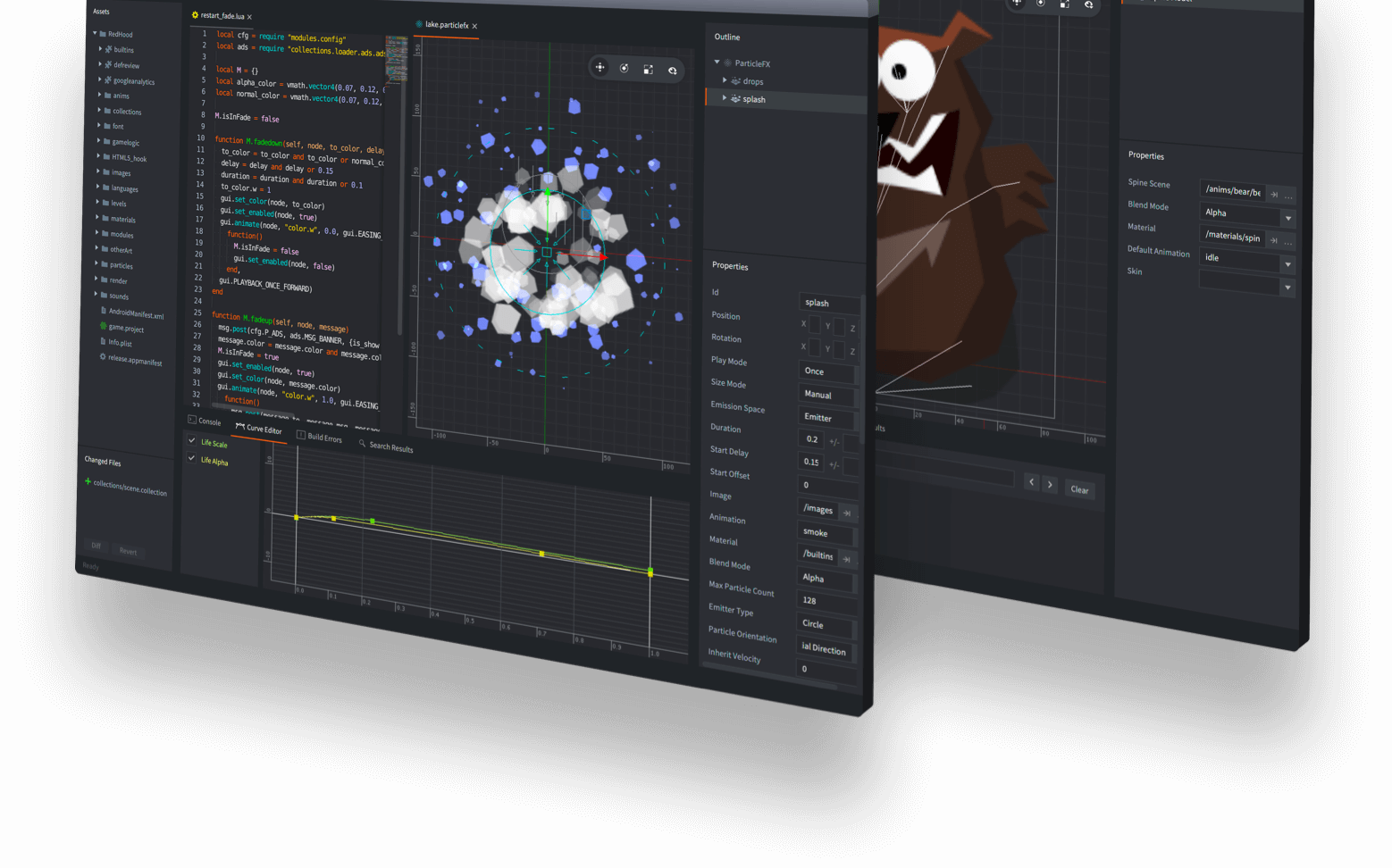
Task: Close the lake.particlefx tab
Action: 474,26
